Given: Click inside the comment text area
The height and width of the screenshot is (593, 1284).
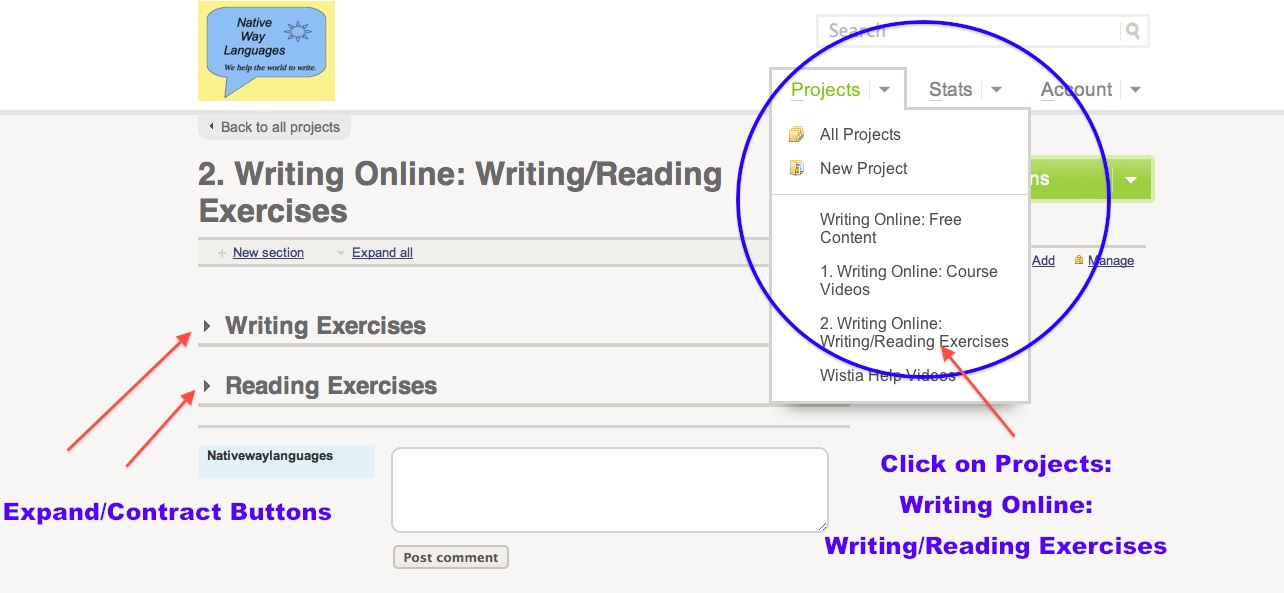Looking at the screenshot, I should click(x=609, y=489).
